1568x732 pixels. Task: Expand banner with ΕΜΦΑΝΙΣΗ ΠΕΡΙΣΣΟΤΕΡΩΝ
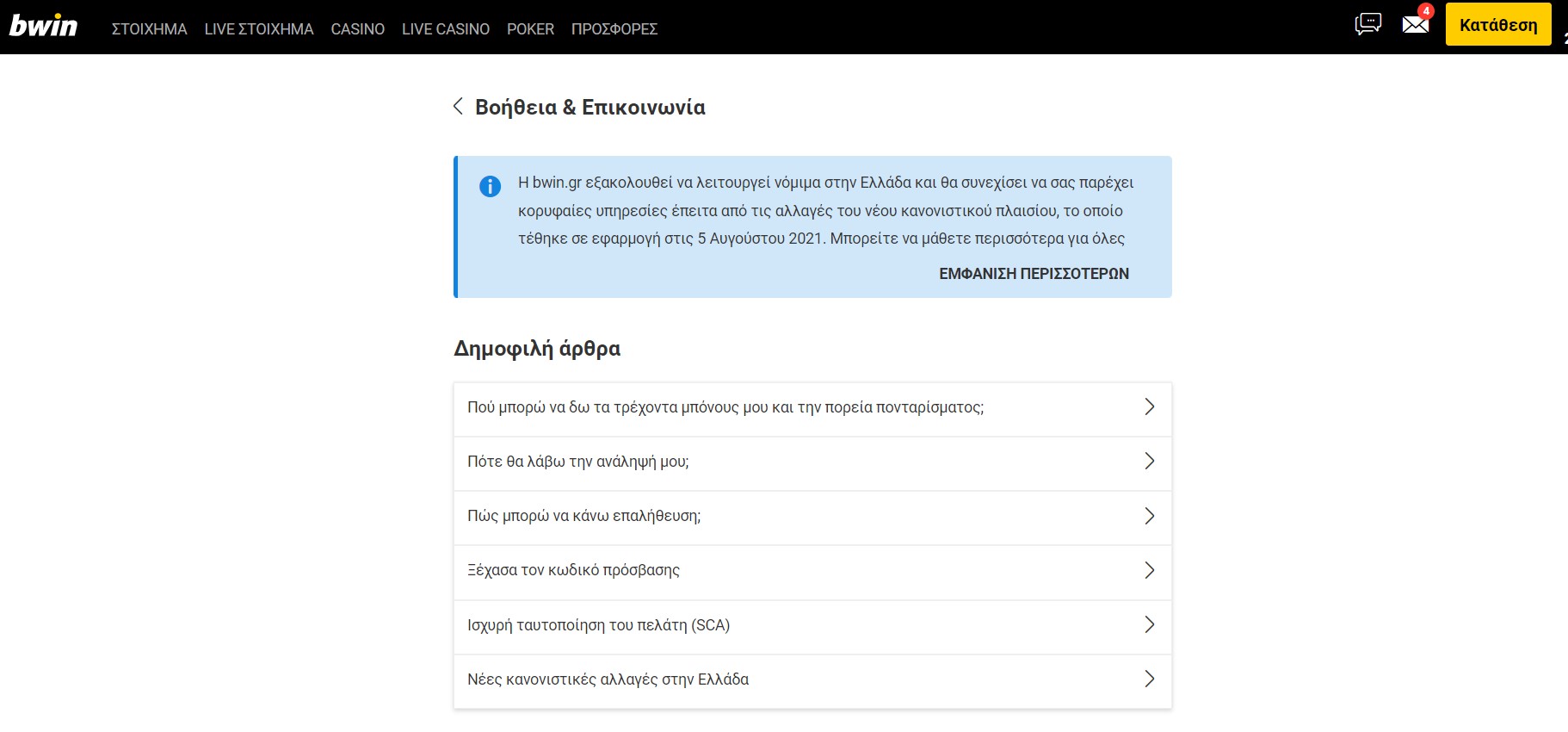click(1034, 274)
